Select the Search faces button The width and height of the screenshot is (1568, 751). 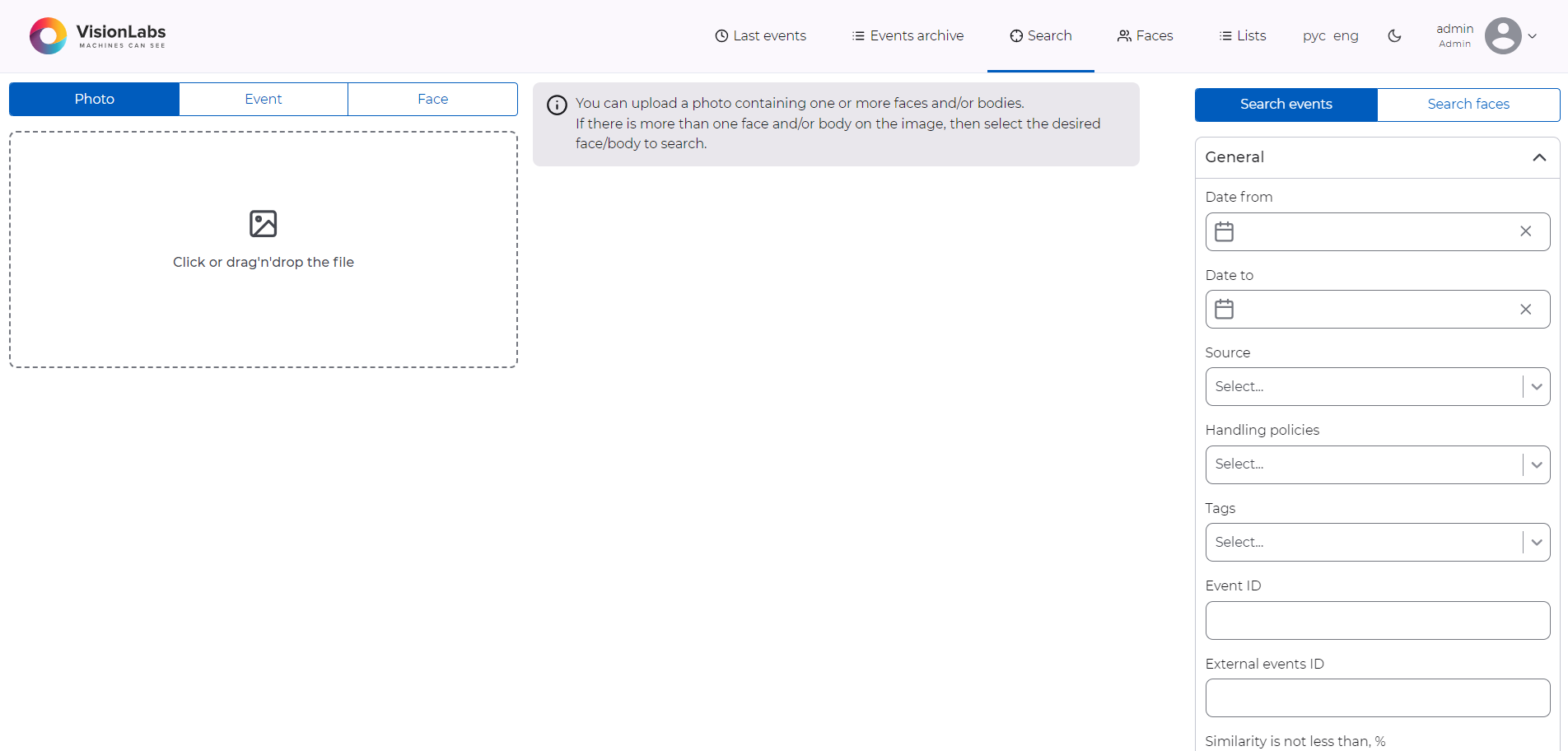(x=1468, y=104)
